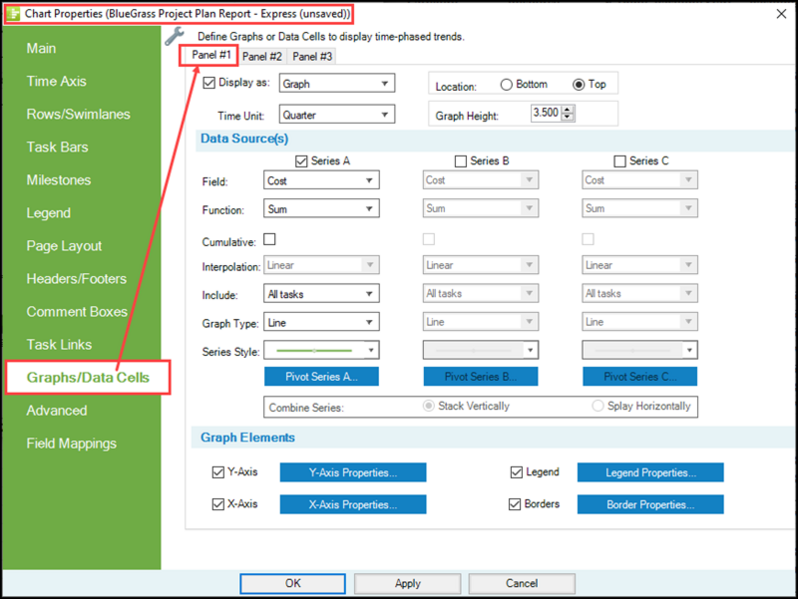
Task: Toggle the Y-Axis checkbox
Action: pos(218,472)
